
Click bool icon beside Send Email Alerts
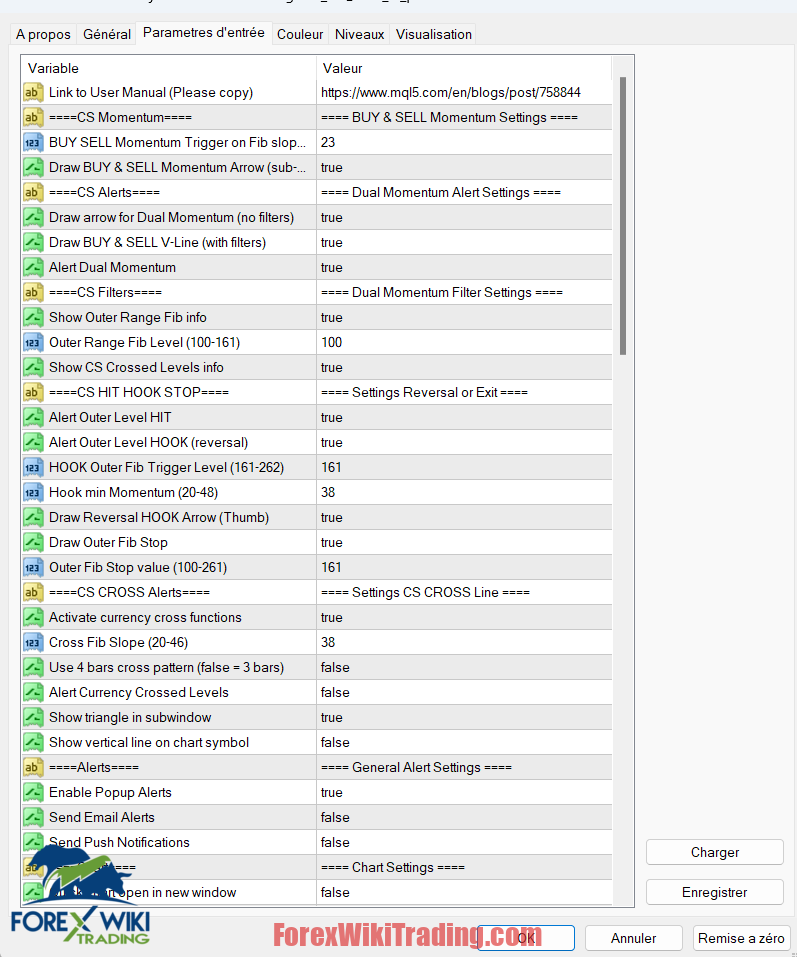click(33, 818)
